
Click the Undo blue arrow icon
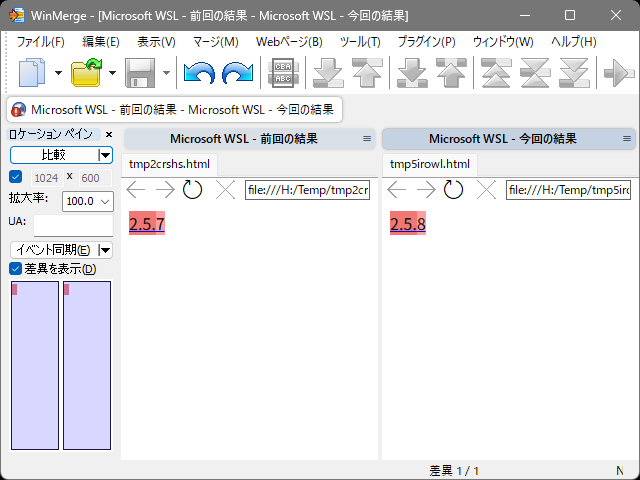click(199, 73)
